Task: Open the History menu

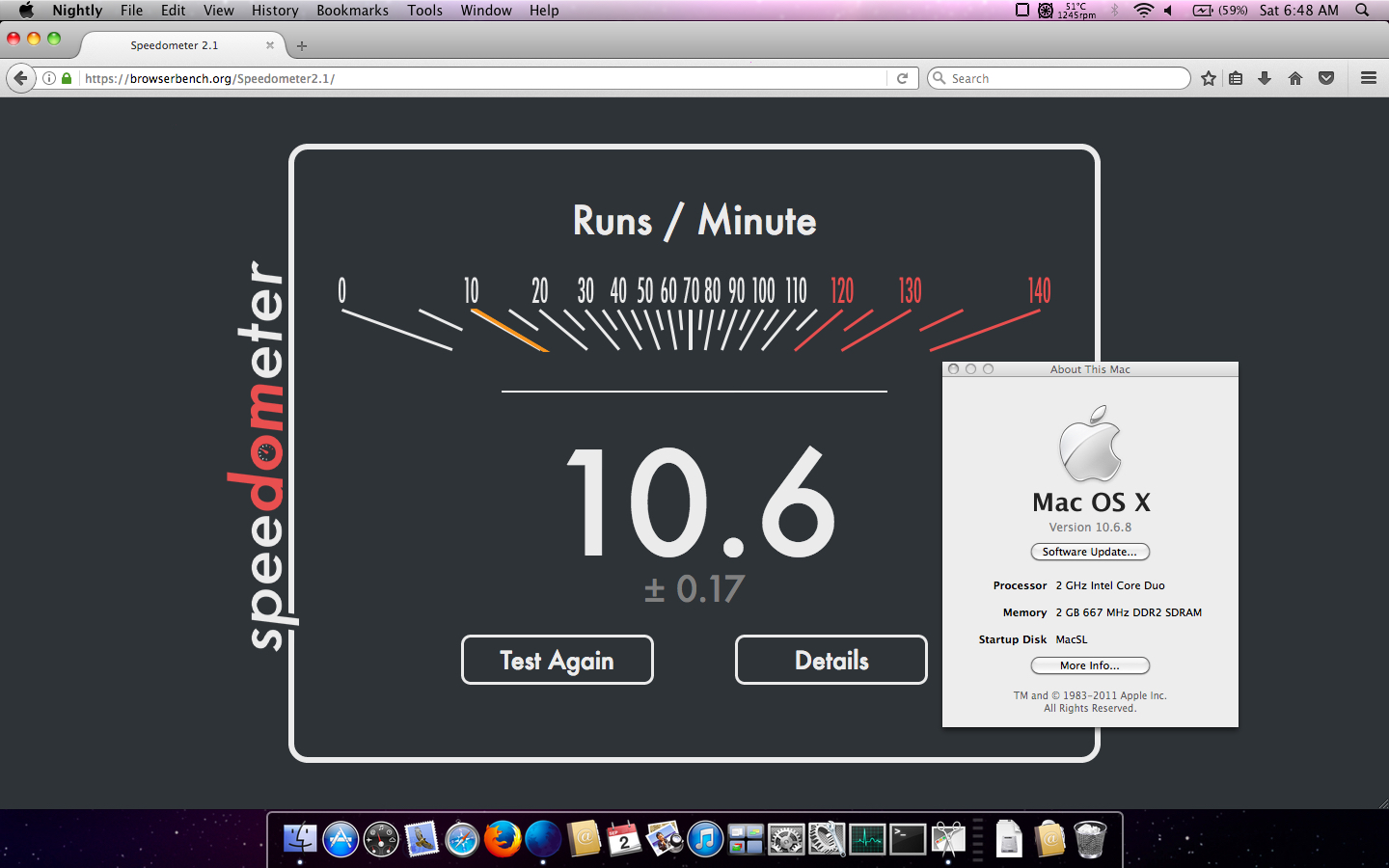Action: point(275,10)
